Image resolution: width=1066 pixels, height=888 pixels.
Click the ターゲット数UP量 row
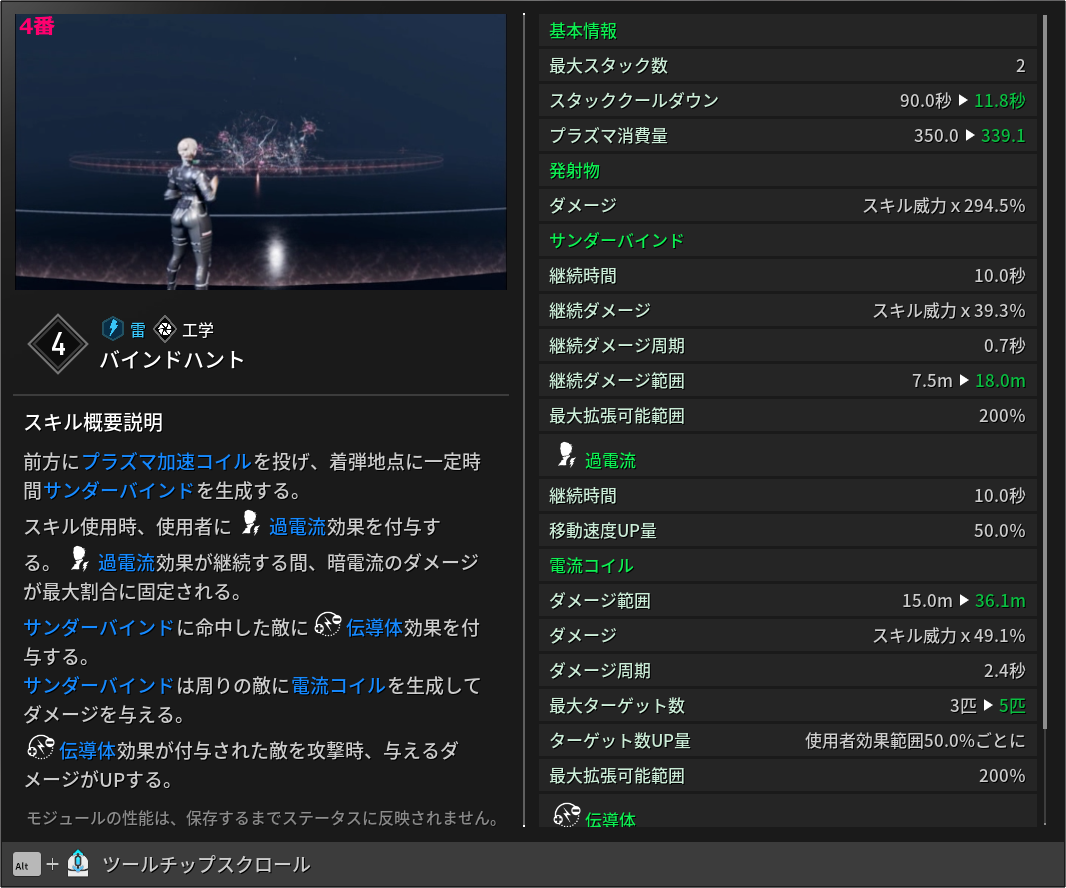[x=788, y=740]
